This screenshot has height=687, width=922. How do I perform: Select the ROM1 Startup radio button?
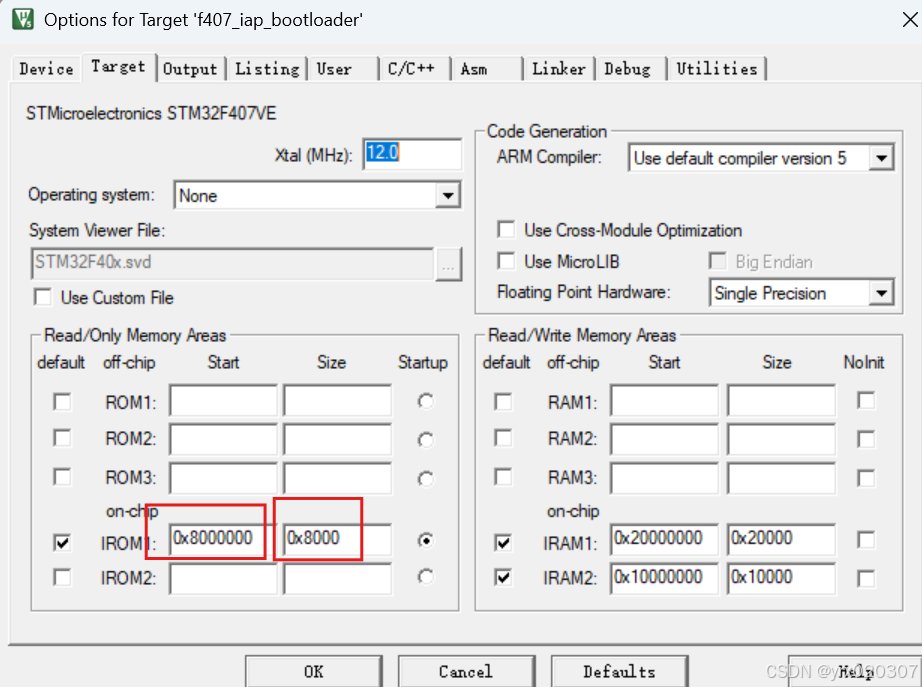[x=426, y=401]
